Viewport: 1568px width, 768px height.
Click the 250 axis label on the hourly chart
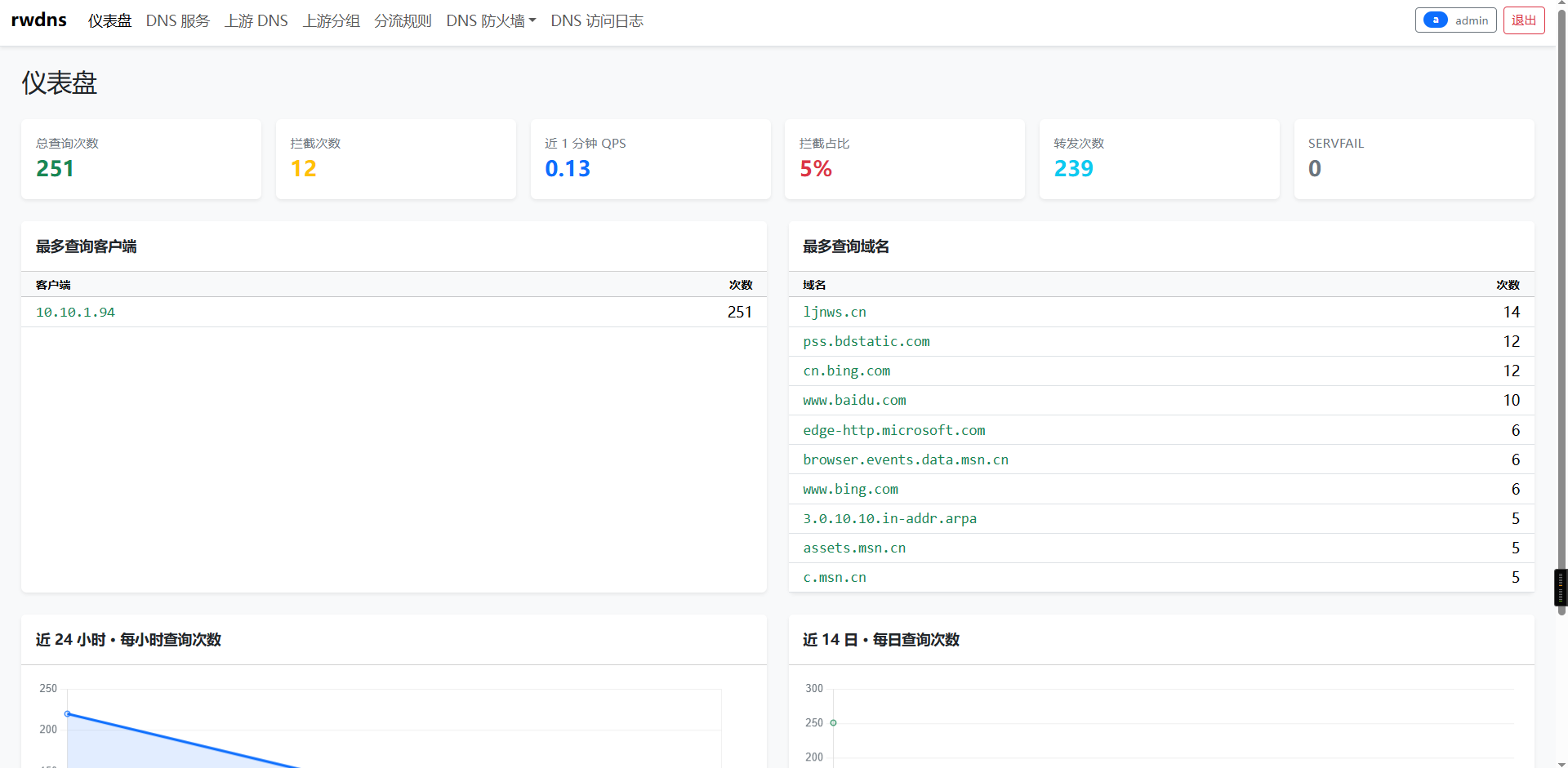48,688
